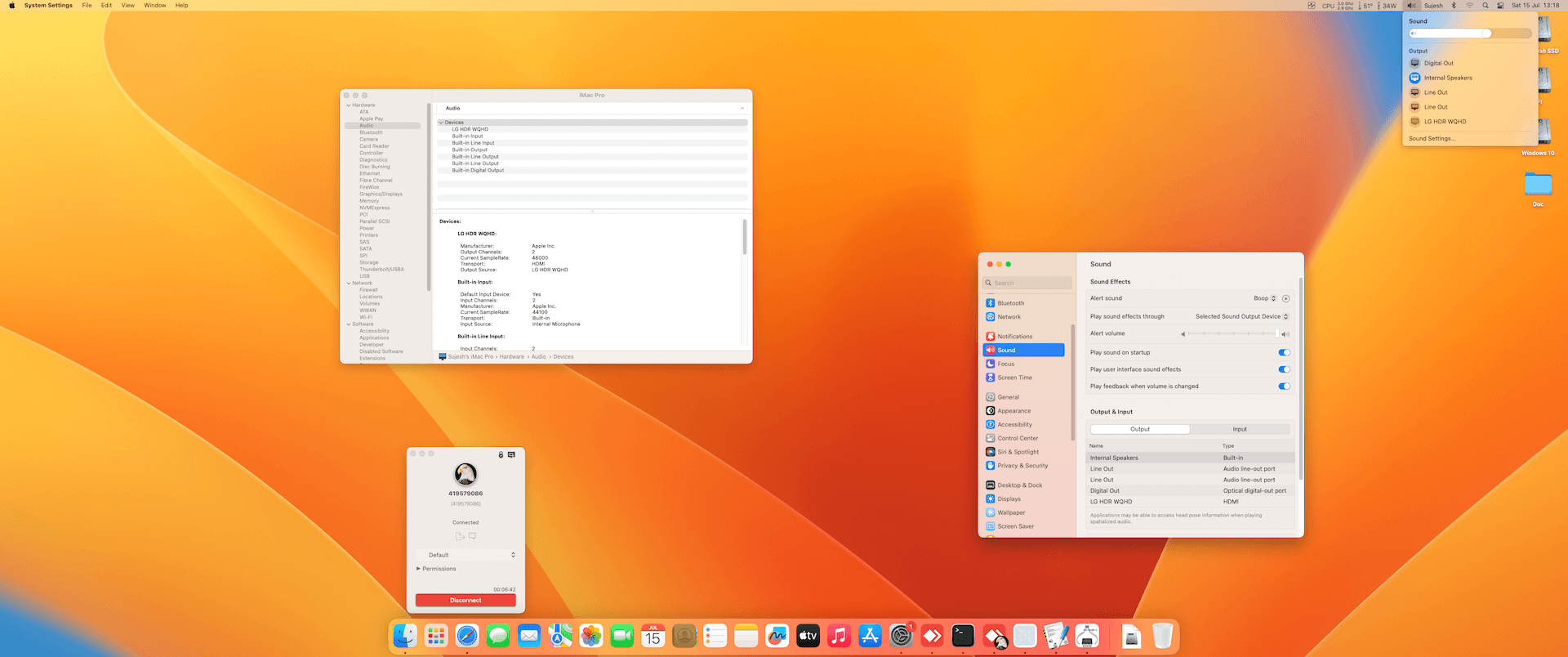Open Mail app in the Dock
Viewport: 1568px width, 657px height.
pyautogui.click(x=529, y=636)
